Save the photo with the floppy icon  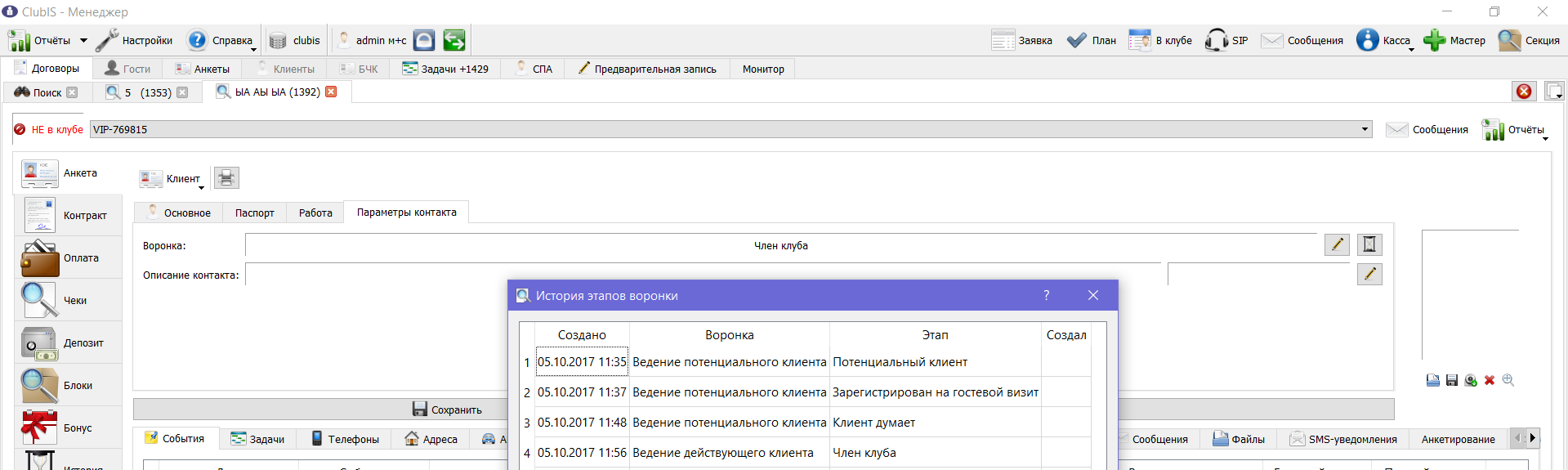(1452, 380)
